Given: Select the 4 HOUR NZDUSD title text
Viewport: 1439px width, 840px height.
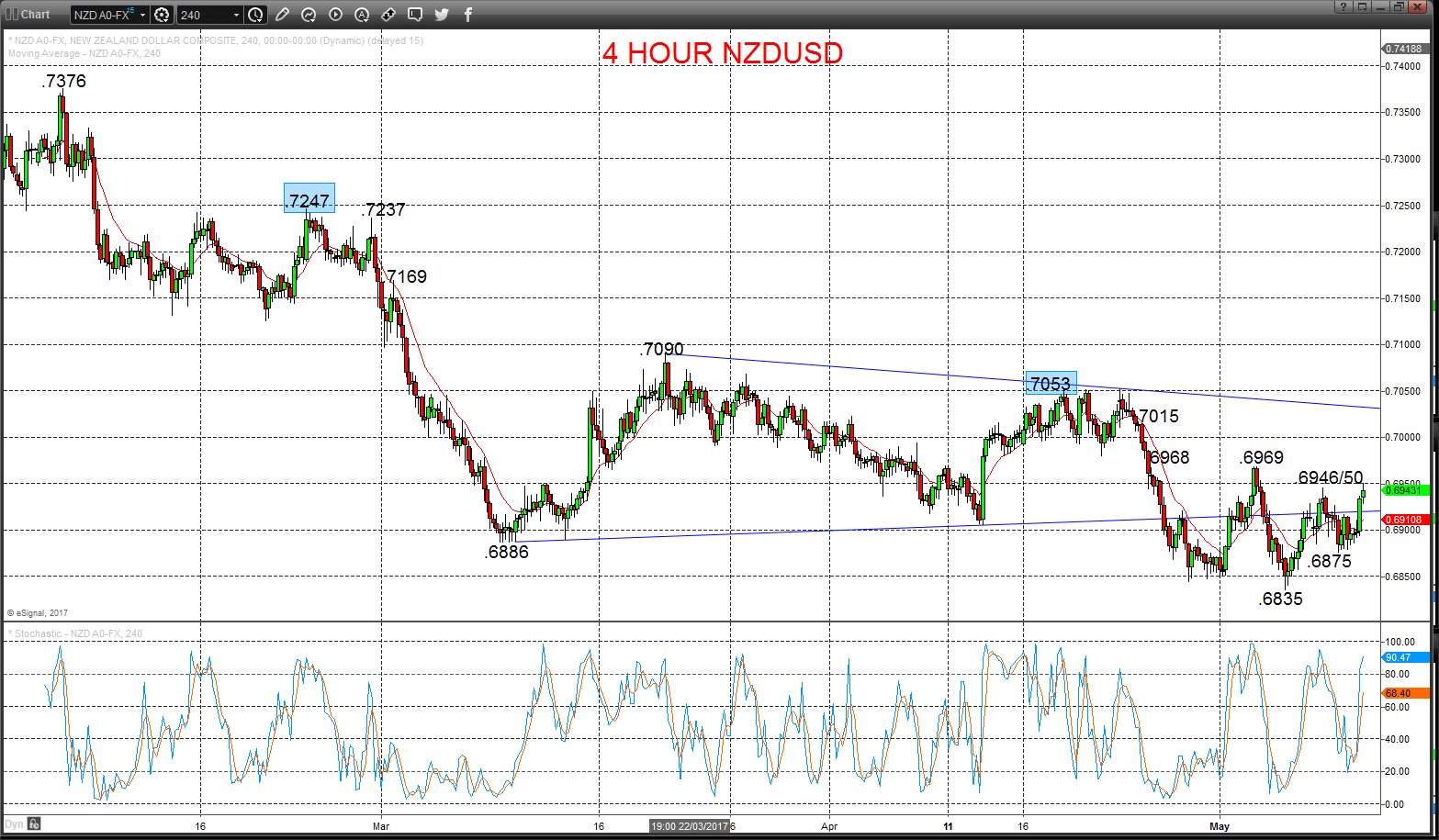Looking at the screenshot, I should (722, 53).
